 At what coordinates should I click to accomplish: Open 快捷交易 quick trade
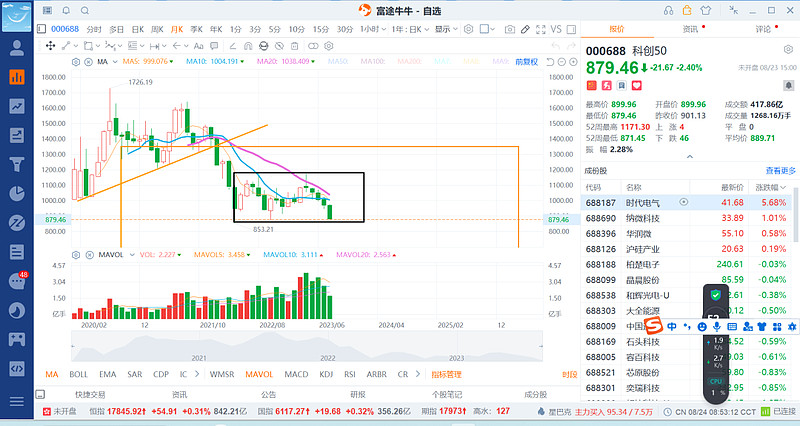pyautogui.click(x=90, y=394)
